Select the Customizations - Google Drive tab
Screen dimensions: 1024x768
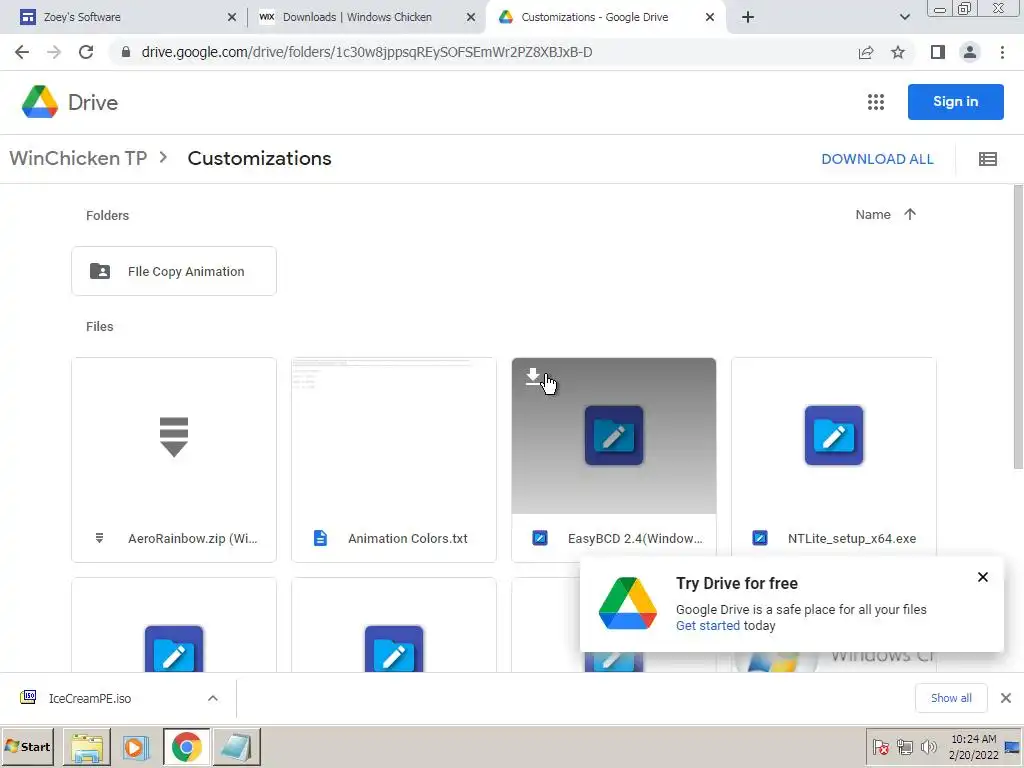click(605, 17)
